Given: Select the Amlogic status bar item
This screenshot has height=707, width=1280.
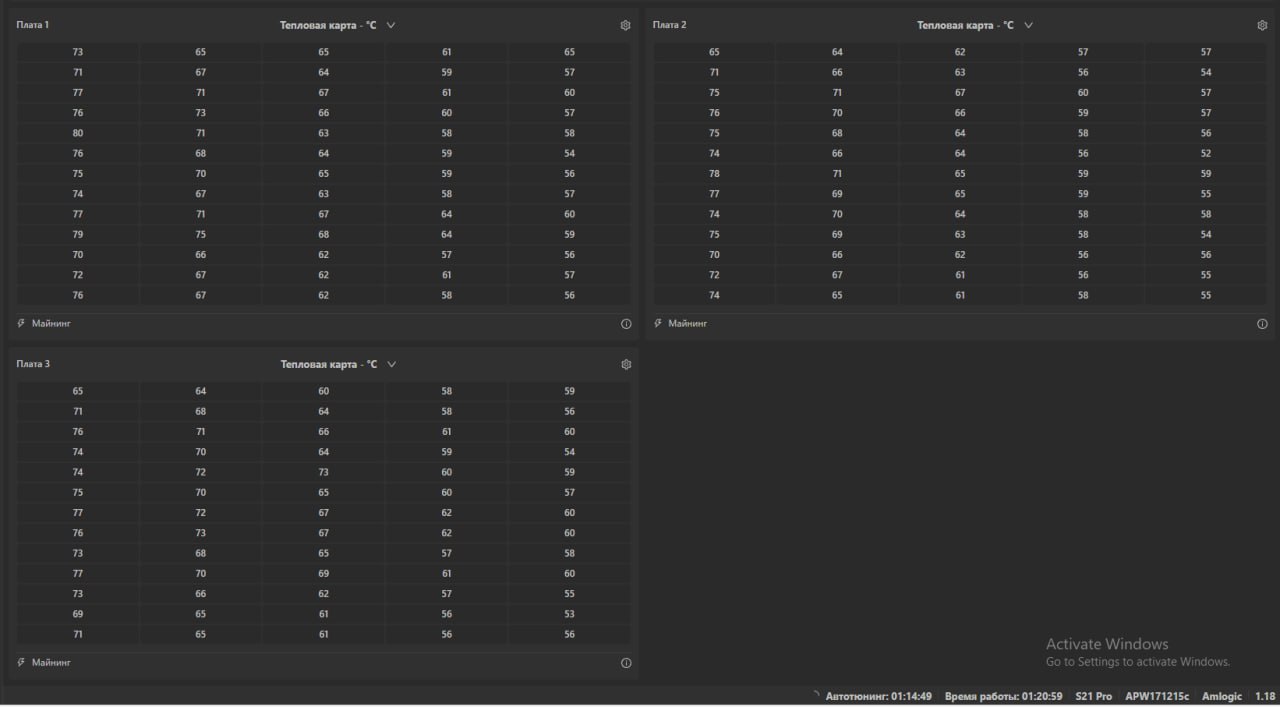Looking at the screenshot, I should click(1222, 696).
